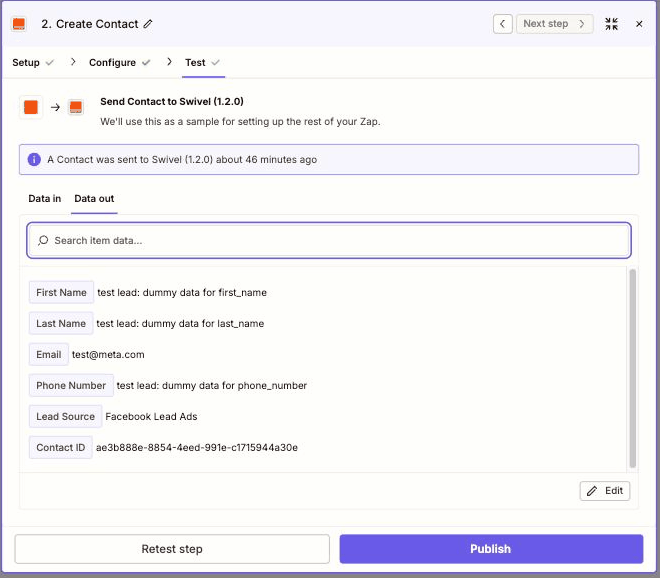Select the Last Name field label
This screenshot has height=578, width=660.
click(x=61, y=323)
